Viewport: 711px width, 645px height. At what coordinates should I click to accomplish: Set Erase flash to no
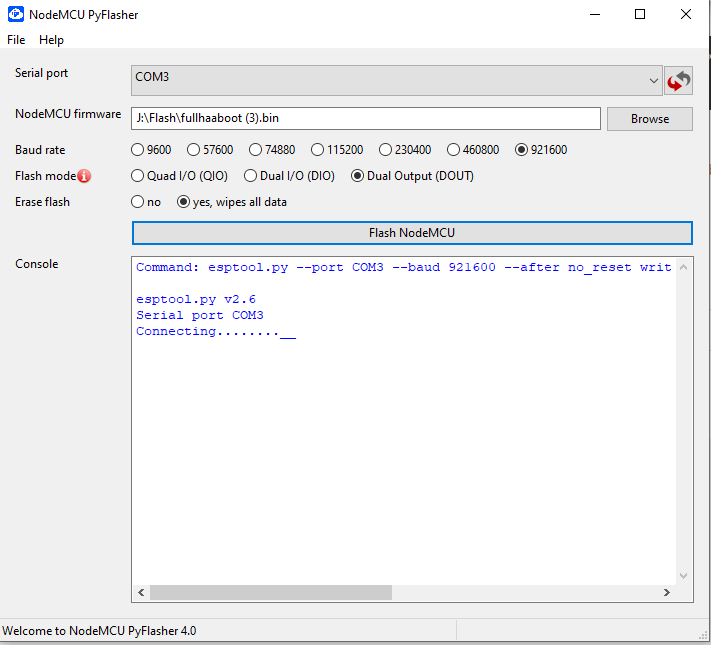coord(146,202)
